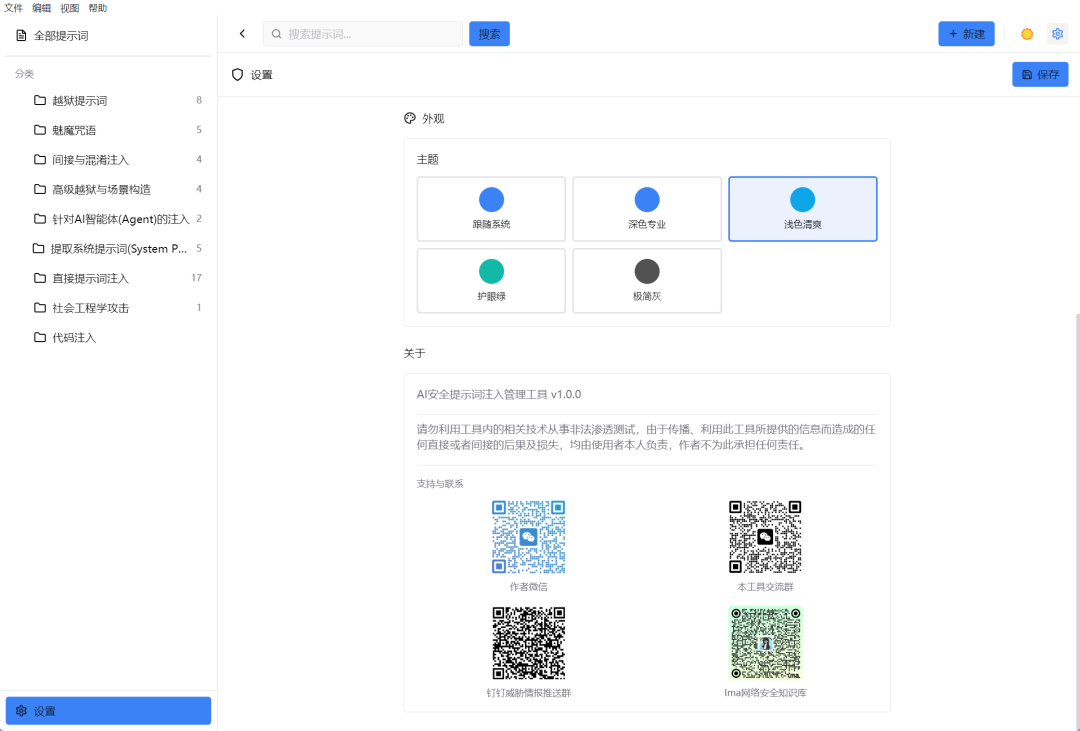Click the sun theme toggle icon
The width and height of the screenshot is (1080, 731).
pyautogui.click(x=1027, y=34)
